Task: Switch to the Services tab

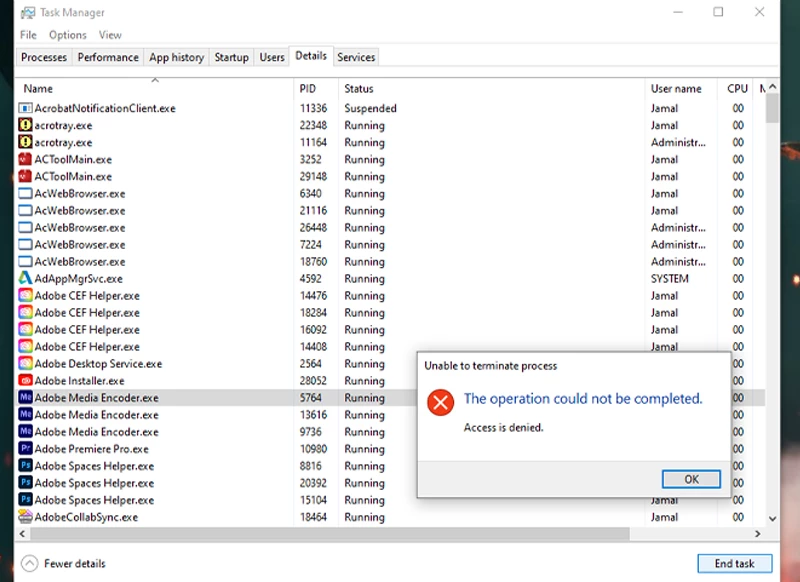Action: 356,57
